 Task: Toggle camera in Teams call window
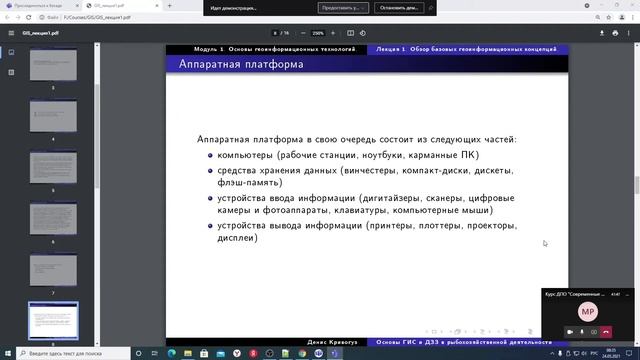[570, 332]
